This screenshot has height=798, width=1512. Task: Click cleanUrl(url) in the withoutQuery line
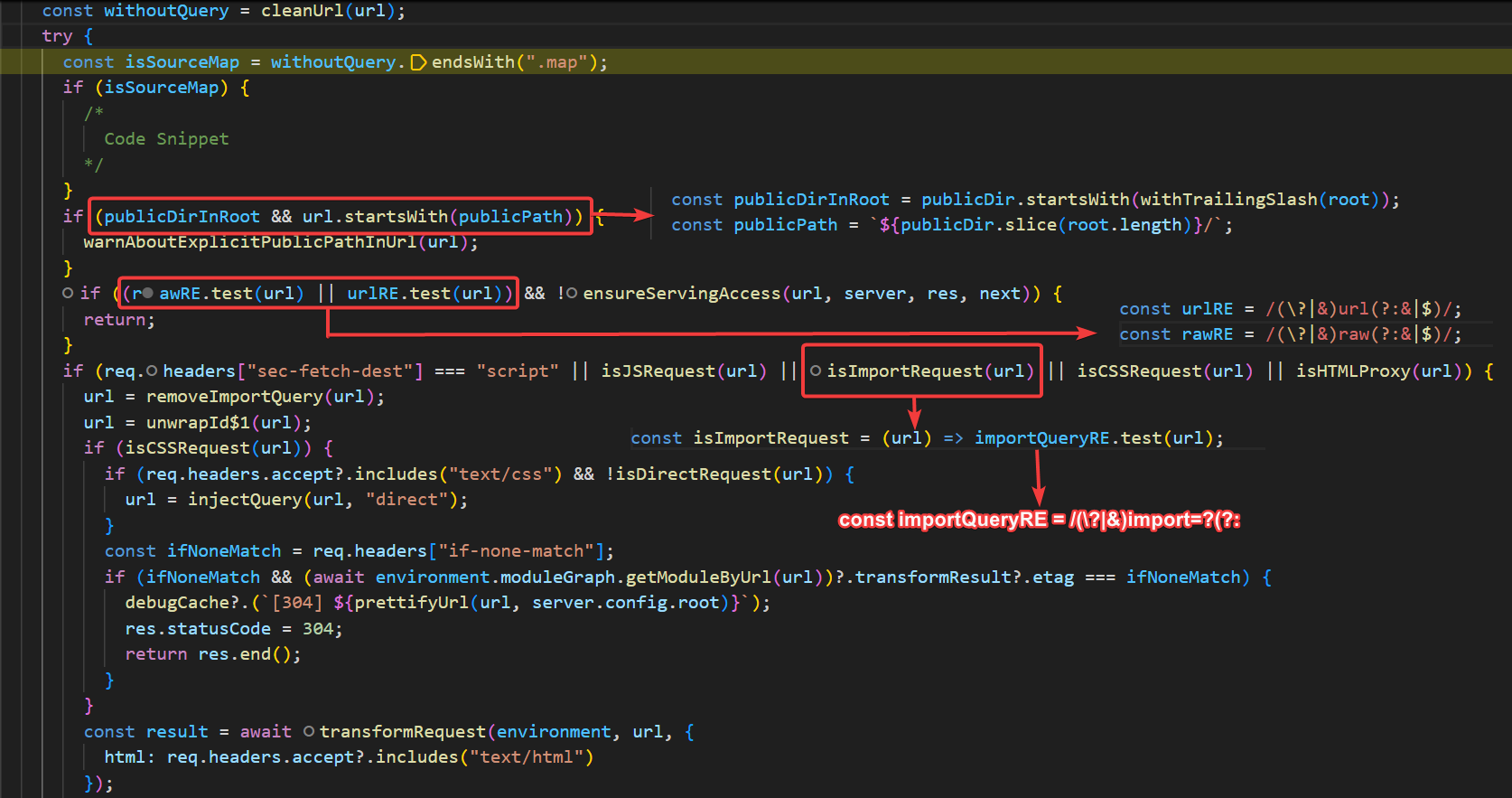[x=328, y=11]
